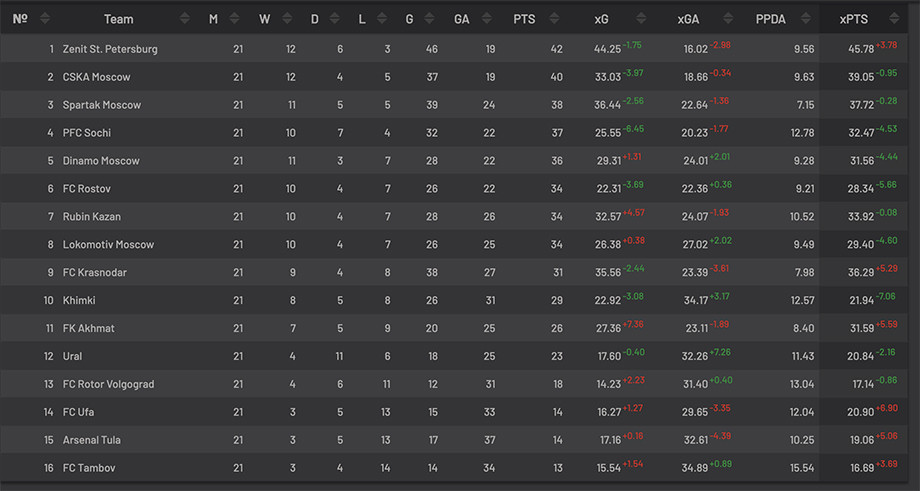
Task: Open the CSKA Moscow team link
Action: click(x=97, y=77)
